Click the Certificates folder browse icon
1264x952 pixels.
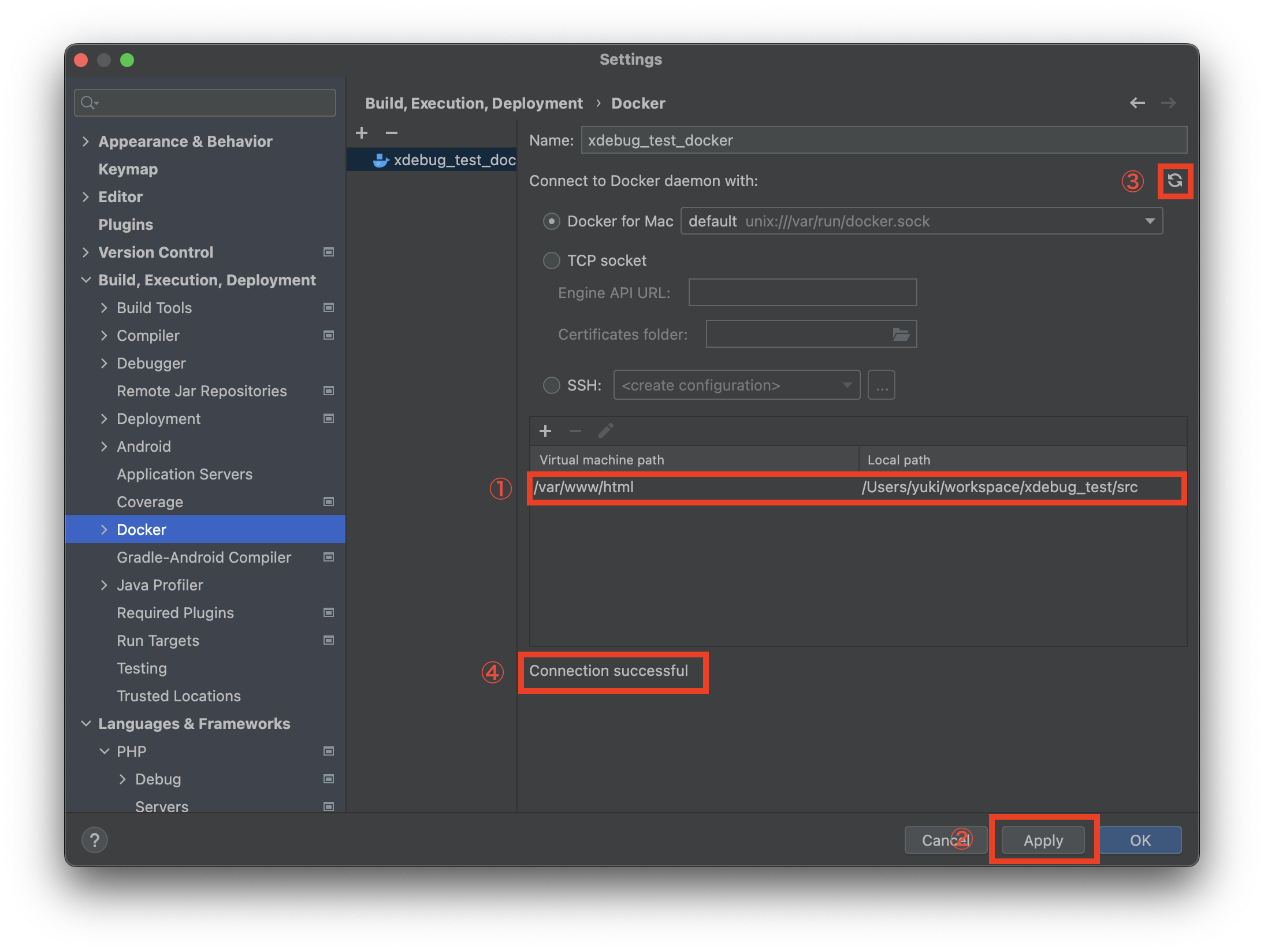pyautogui.click(x=901, y=334)
